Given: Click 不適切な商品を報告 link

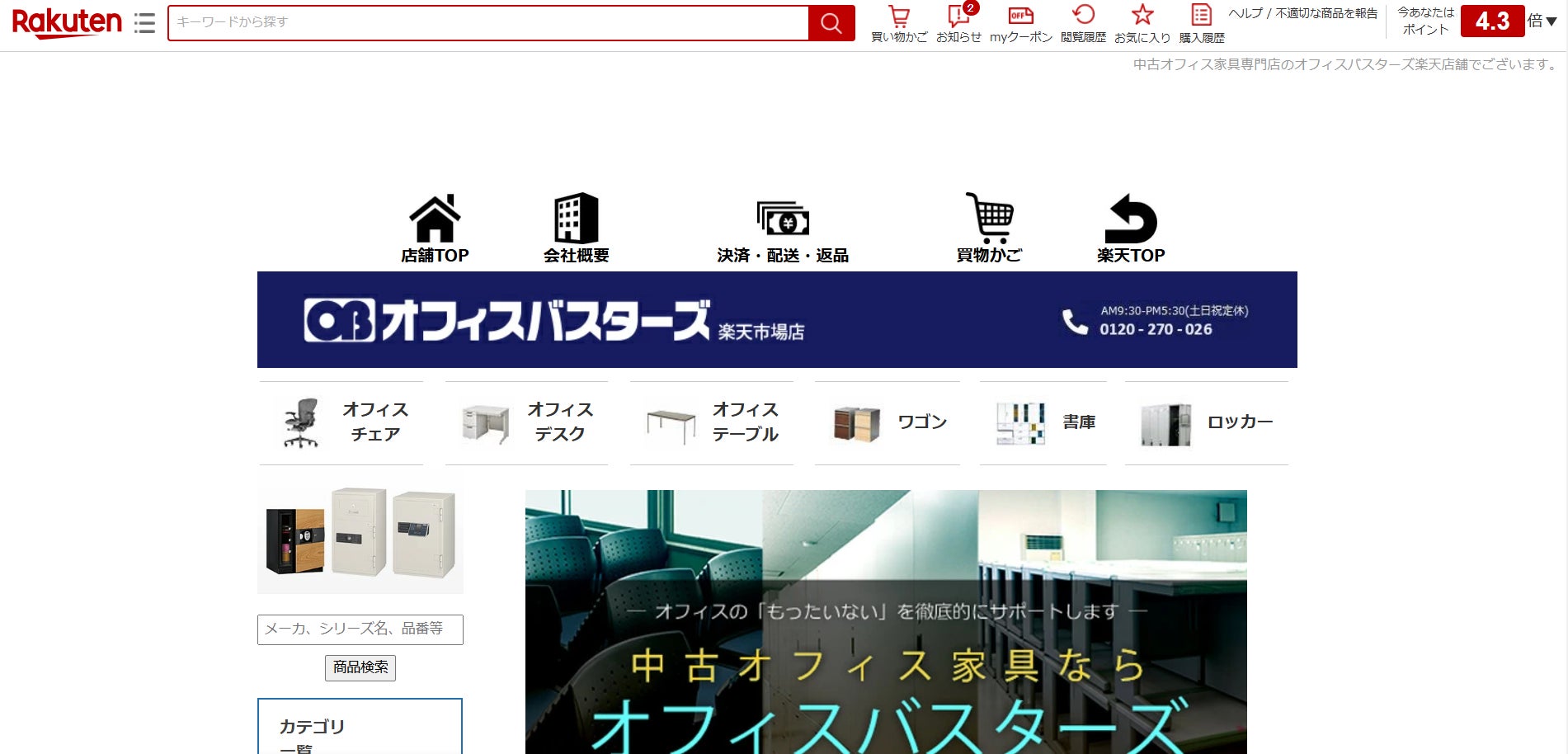Looking at the screenshot, I should point(1326,13).
